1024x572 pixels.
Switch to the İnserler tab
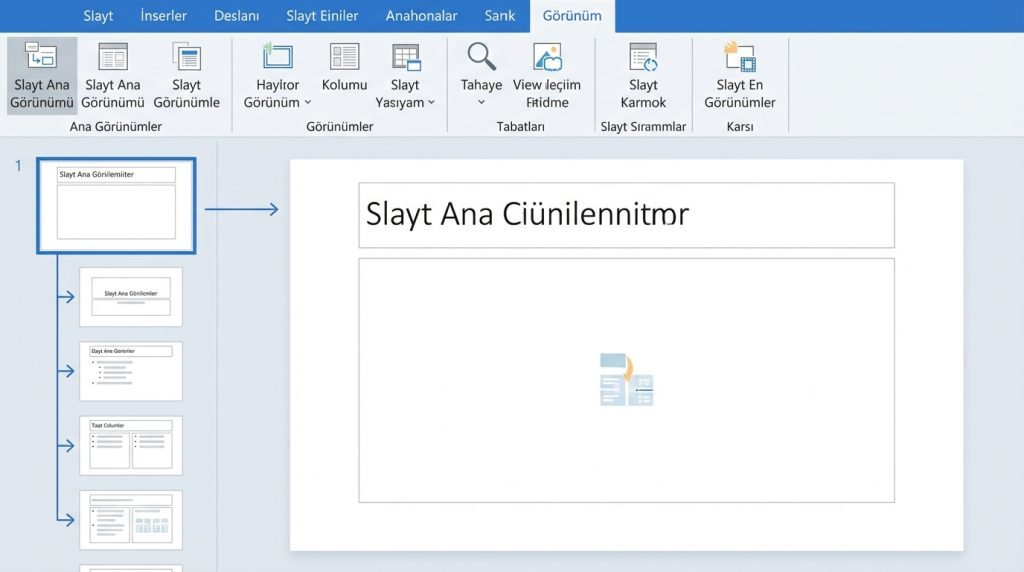[x=163, y=16]
